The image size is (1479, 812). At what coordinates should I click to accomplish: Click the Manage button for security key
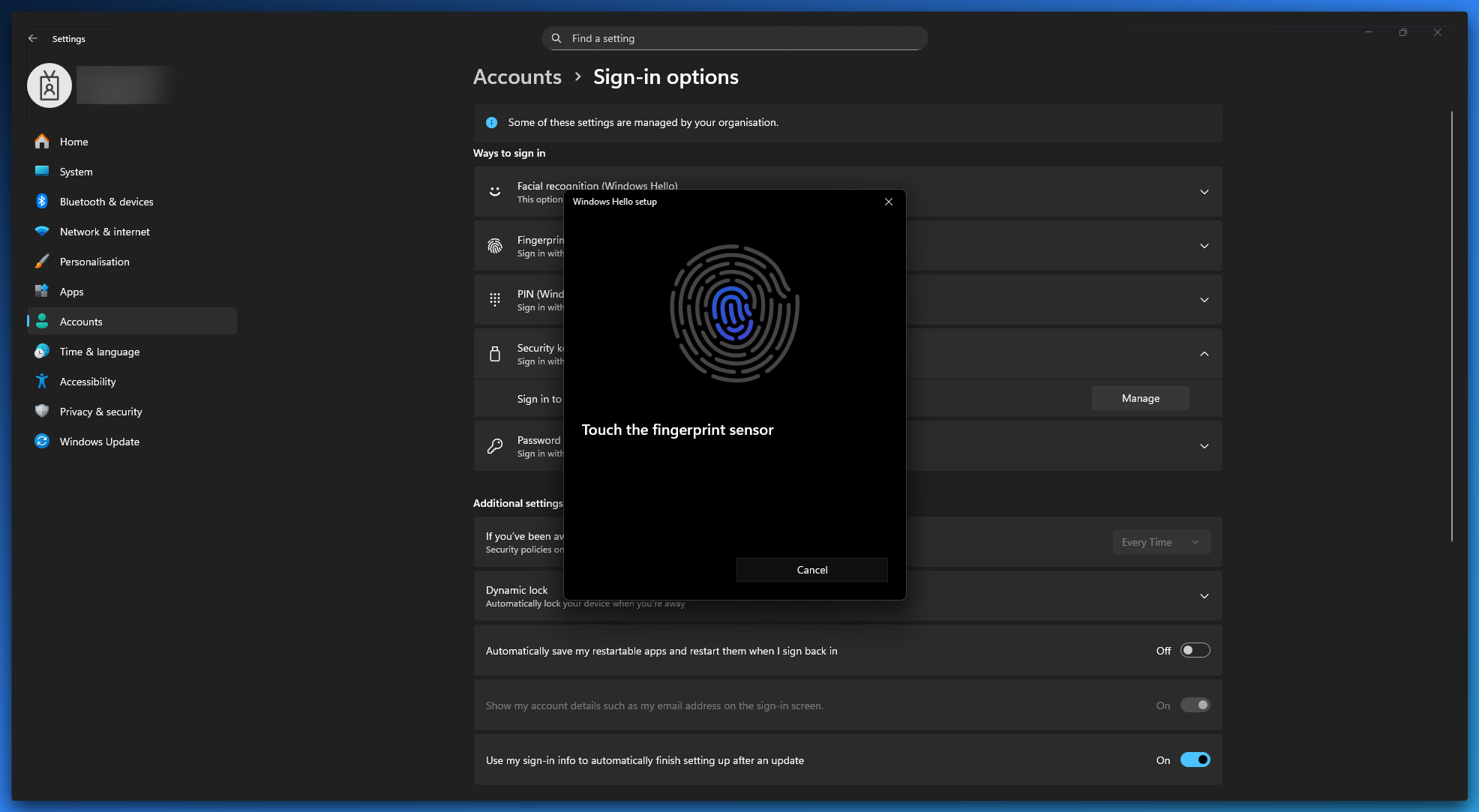[x=1140, y=398]
